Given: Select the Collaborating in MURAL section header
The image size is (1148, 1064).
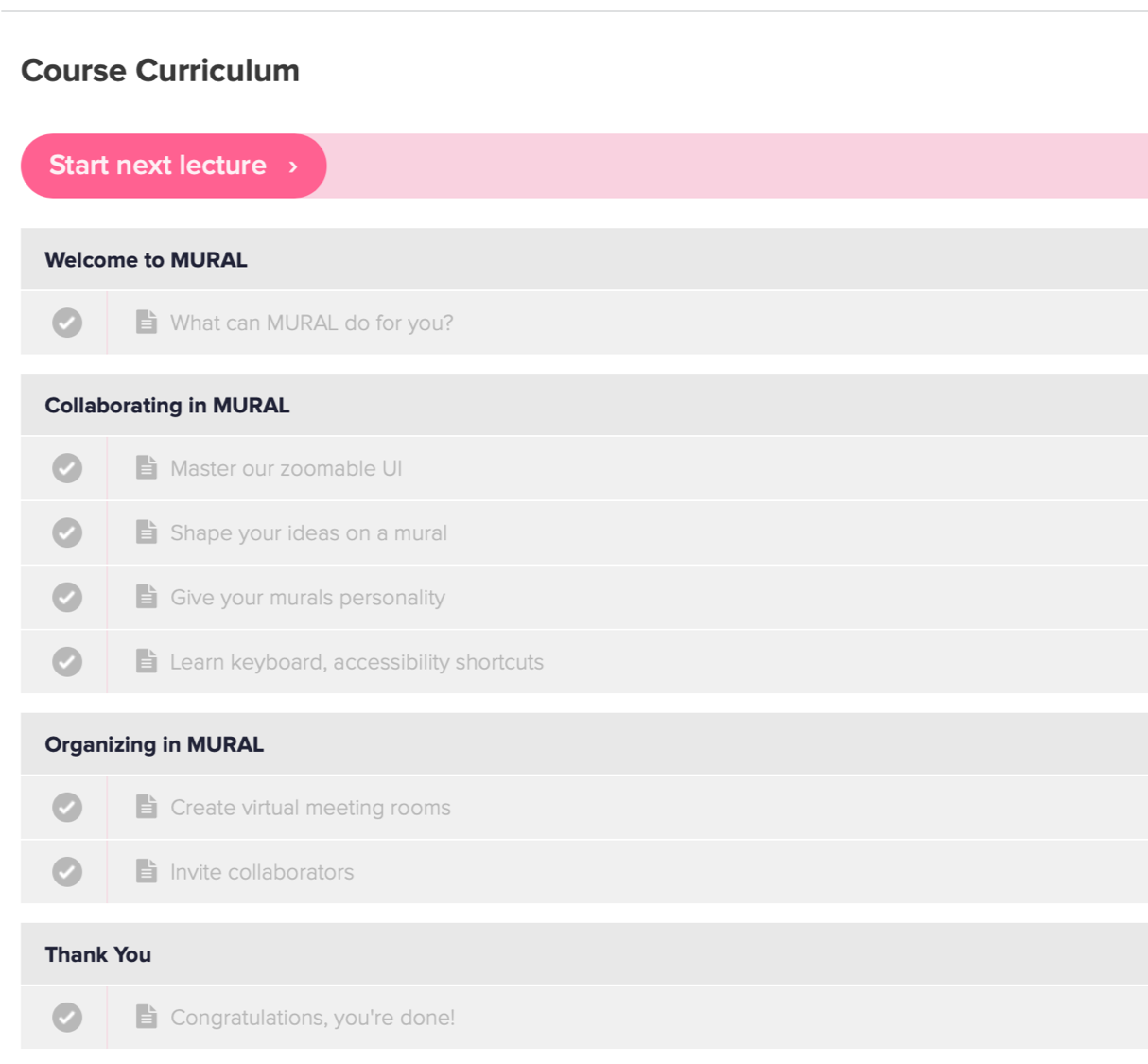Looking at the screenshot, I should point(584,405).
